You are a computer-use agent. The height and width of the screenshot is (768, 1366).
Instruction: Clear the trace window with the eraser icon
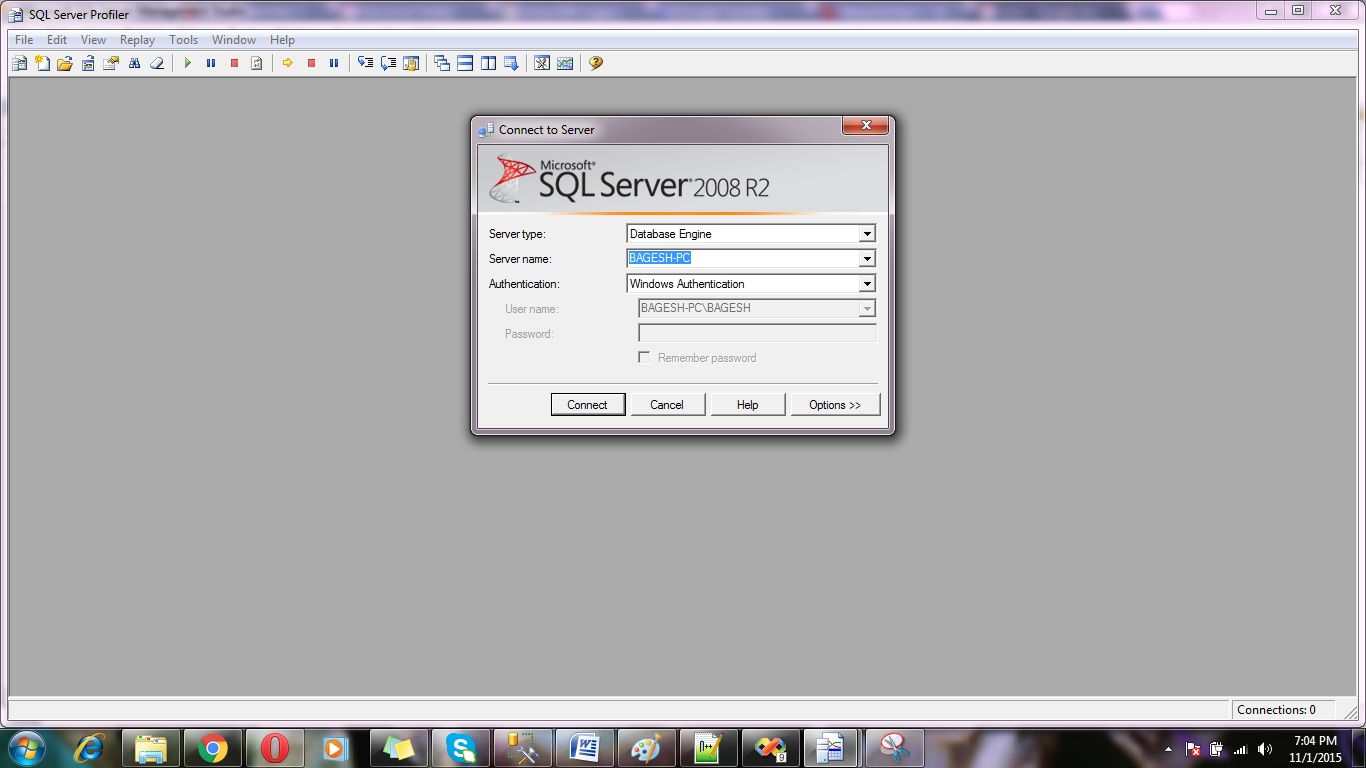(x=157, y=63)
